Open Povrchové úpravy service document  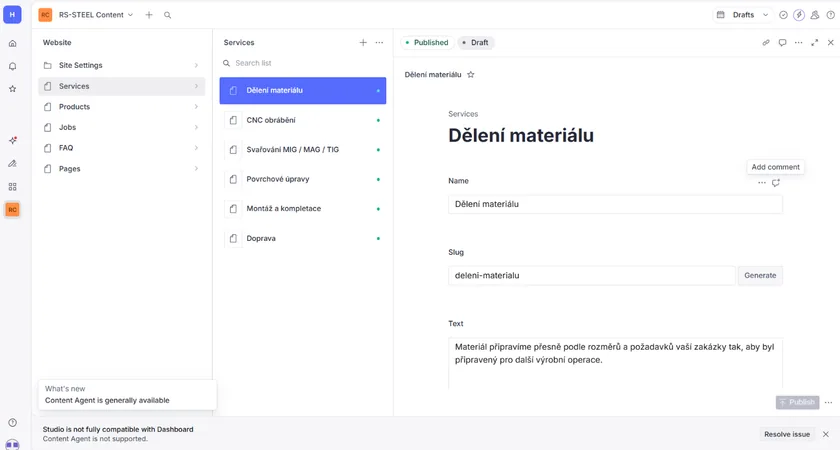(303, 179)
